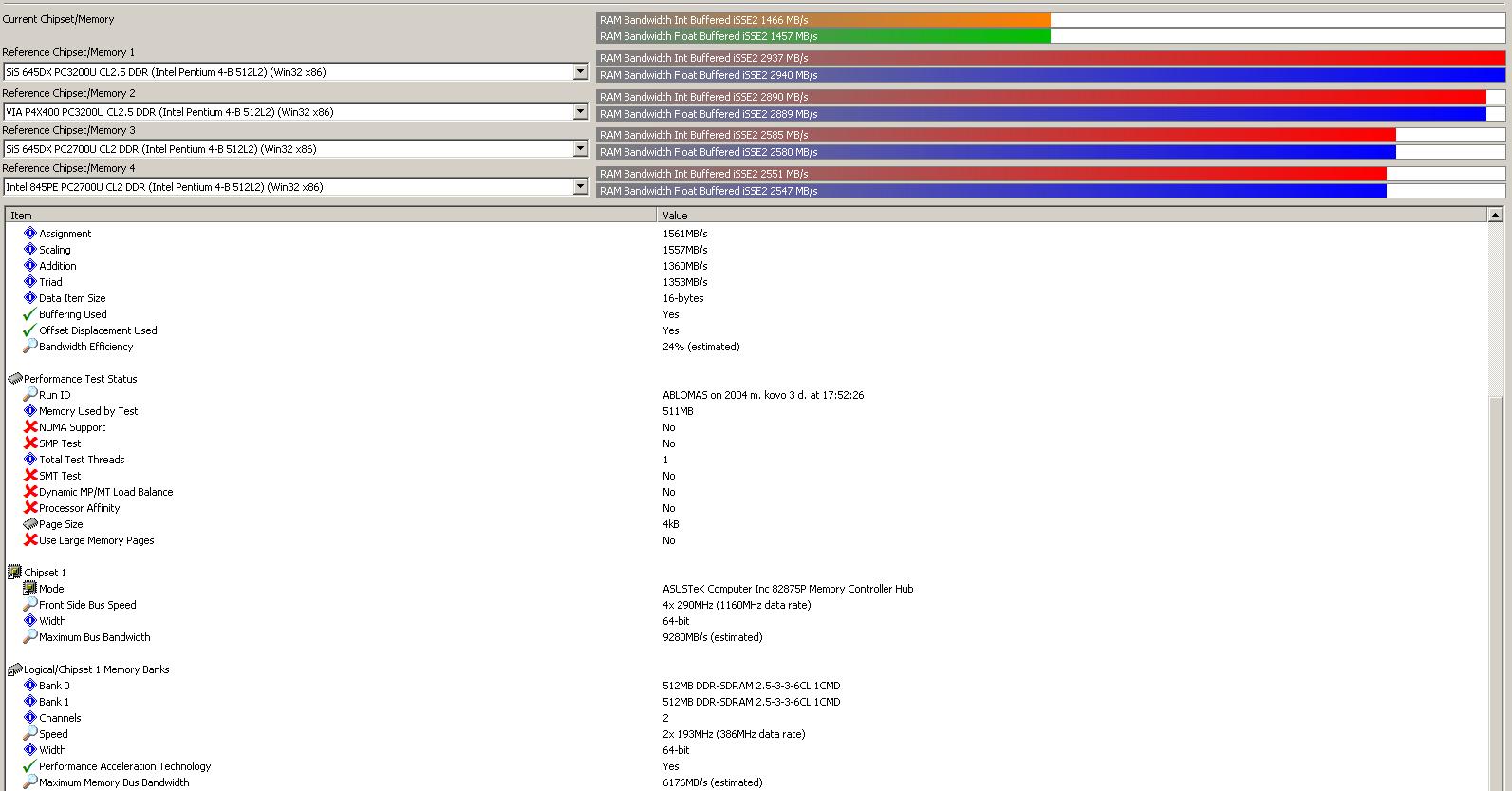This screenshot has width=1512, height=791.
Task: Select the 6176MB/s (estimated) value
Action: (x=712, y=782)
